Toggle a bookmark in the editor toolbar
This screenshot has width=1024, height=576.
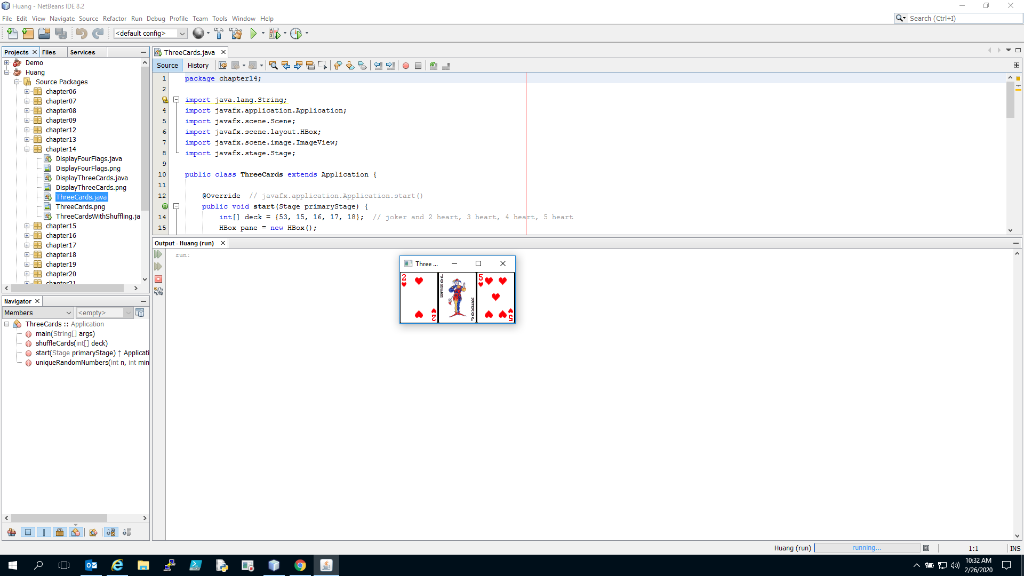pyautogui.click(x=360, y=65)
